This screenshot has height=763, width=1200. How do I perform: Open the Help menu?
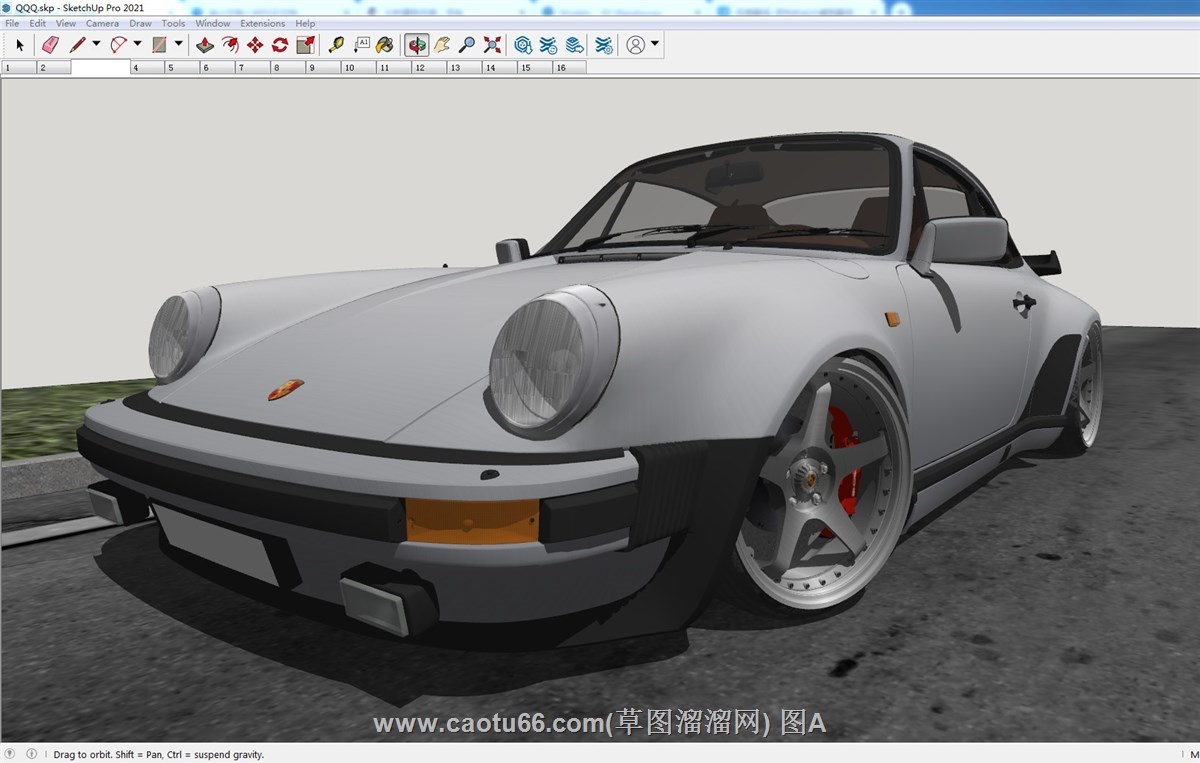click(305, 23)
